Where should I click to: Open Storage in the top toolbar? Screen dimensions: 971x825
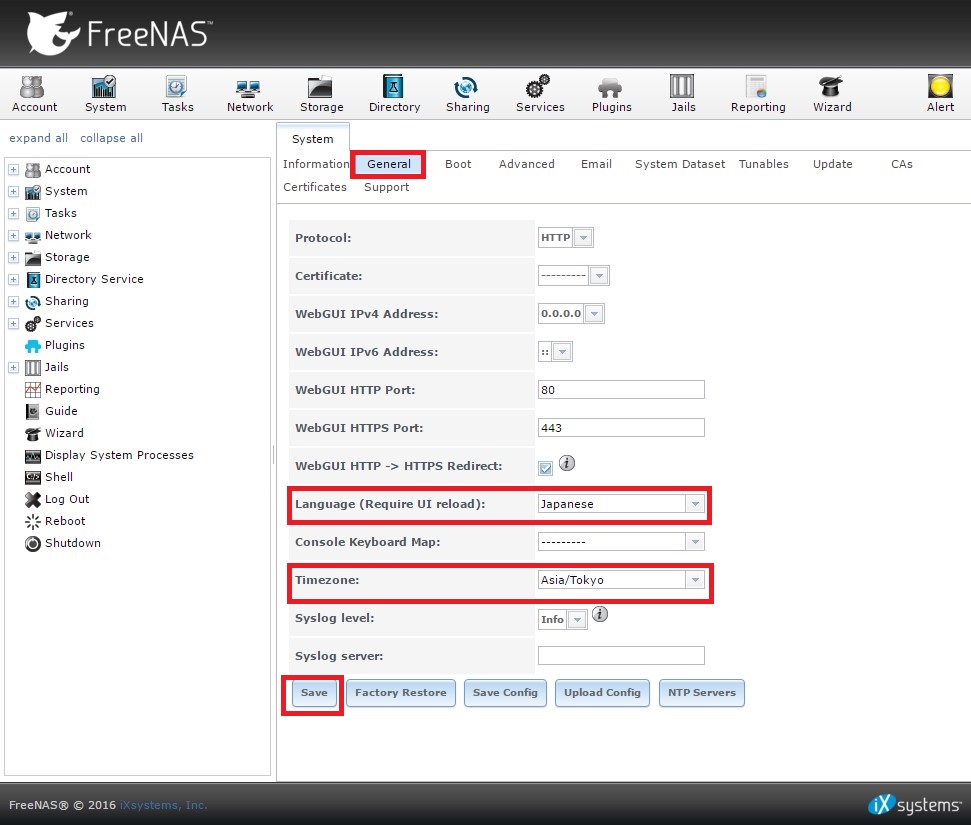(x=321, y=94)
